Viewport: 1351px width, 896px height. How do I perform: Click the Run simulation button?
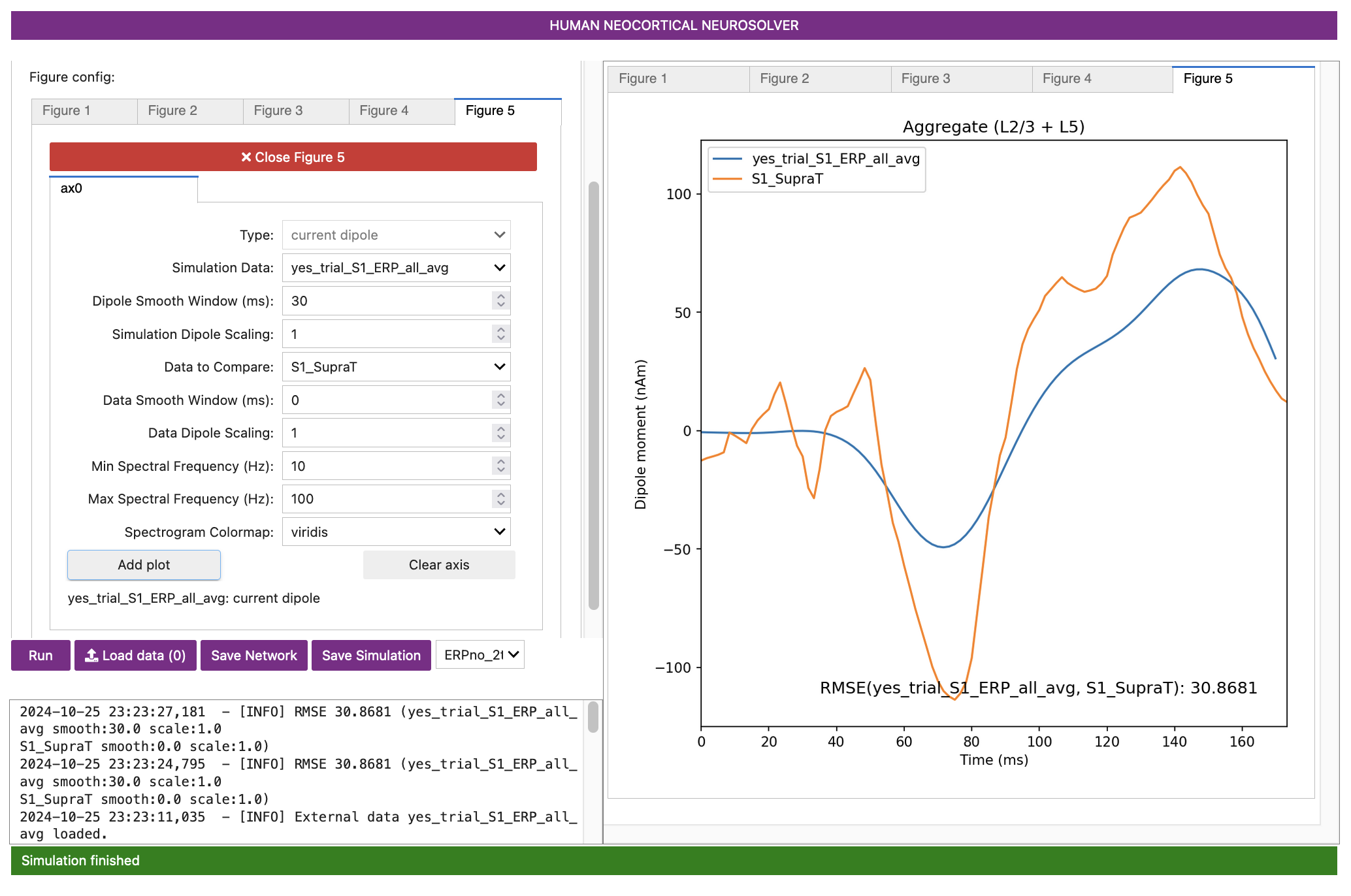(41, 655)
